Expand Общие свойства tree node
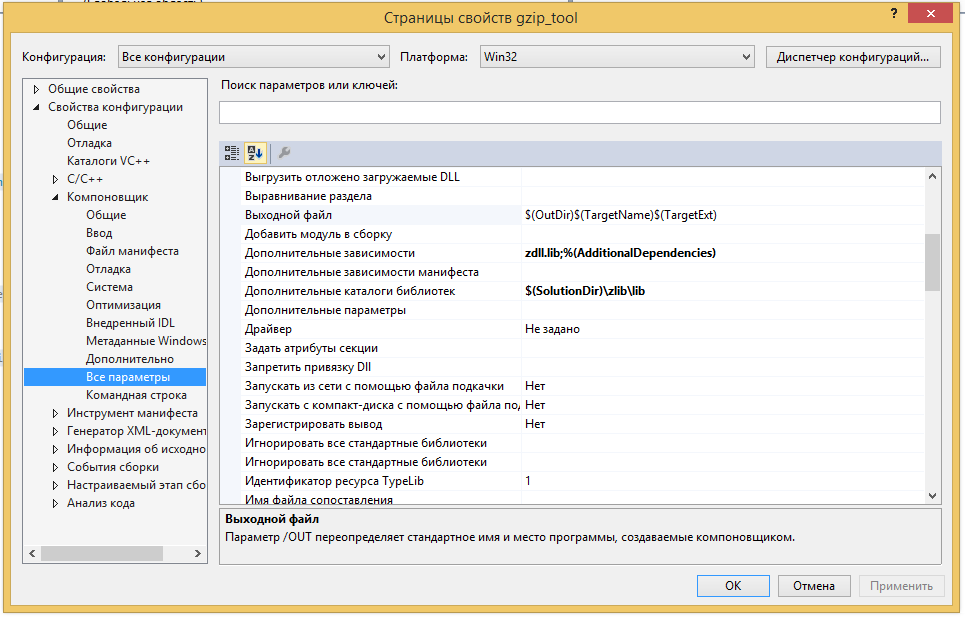The image size is (965, 617). click(x=36, y=89)
